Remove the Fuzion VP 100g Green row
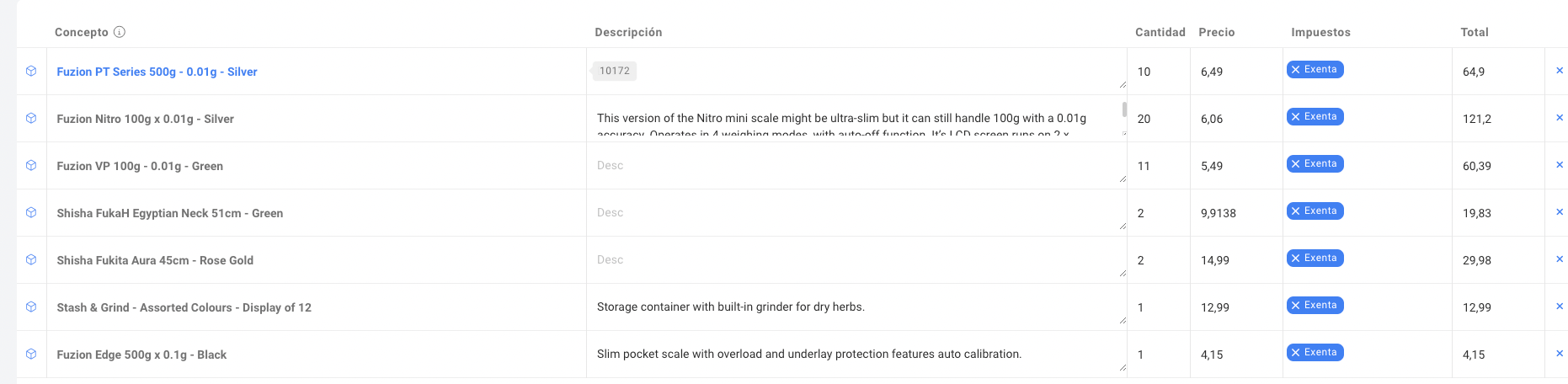This screenshot has width=1568, height=384. click(1559, 165)
